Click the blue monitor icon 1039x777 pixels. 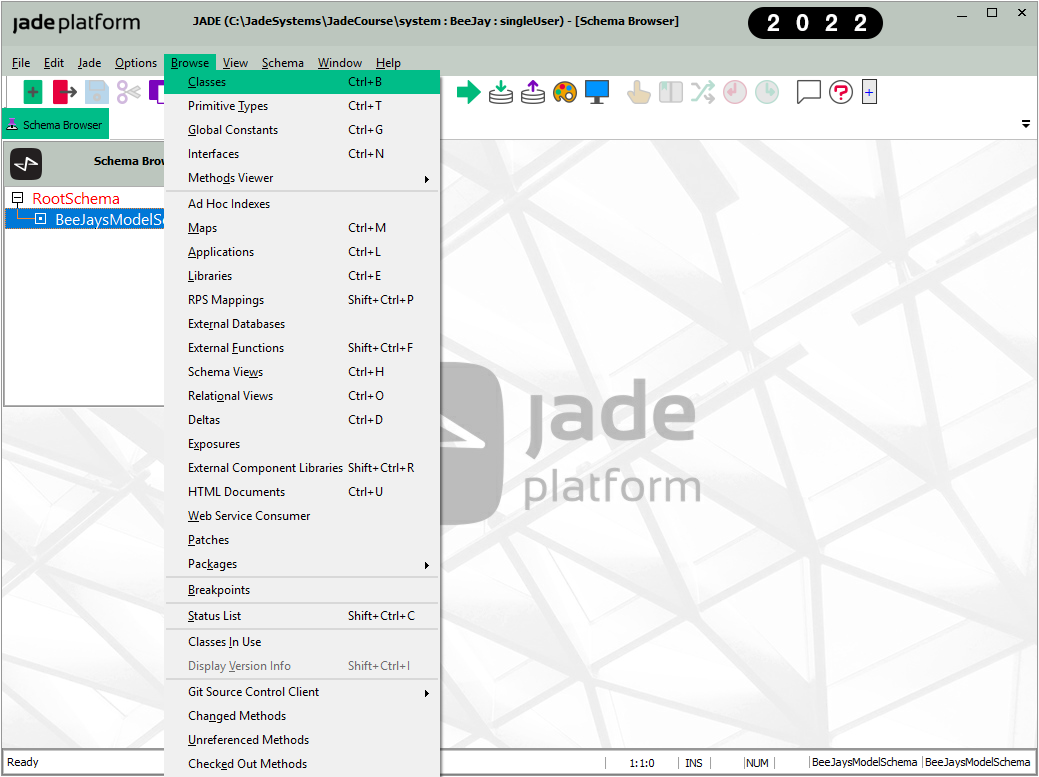(x=597, y=93)
